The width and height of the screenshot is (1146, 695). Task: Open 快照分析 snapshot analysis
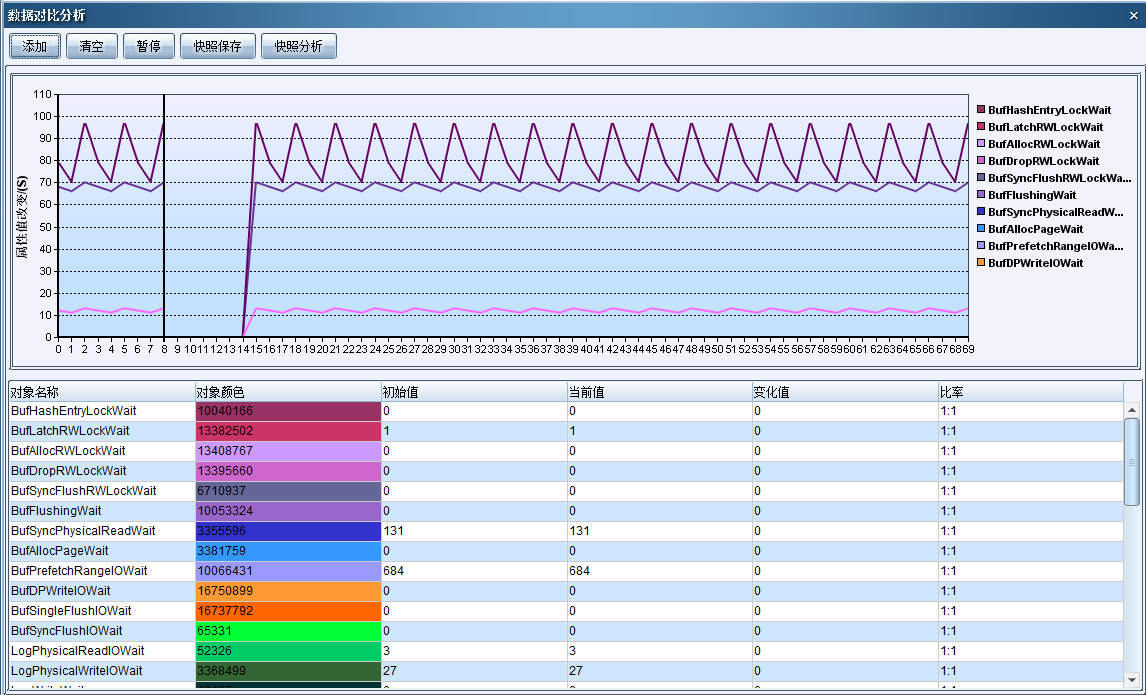[x=298, y=46]
